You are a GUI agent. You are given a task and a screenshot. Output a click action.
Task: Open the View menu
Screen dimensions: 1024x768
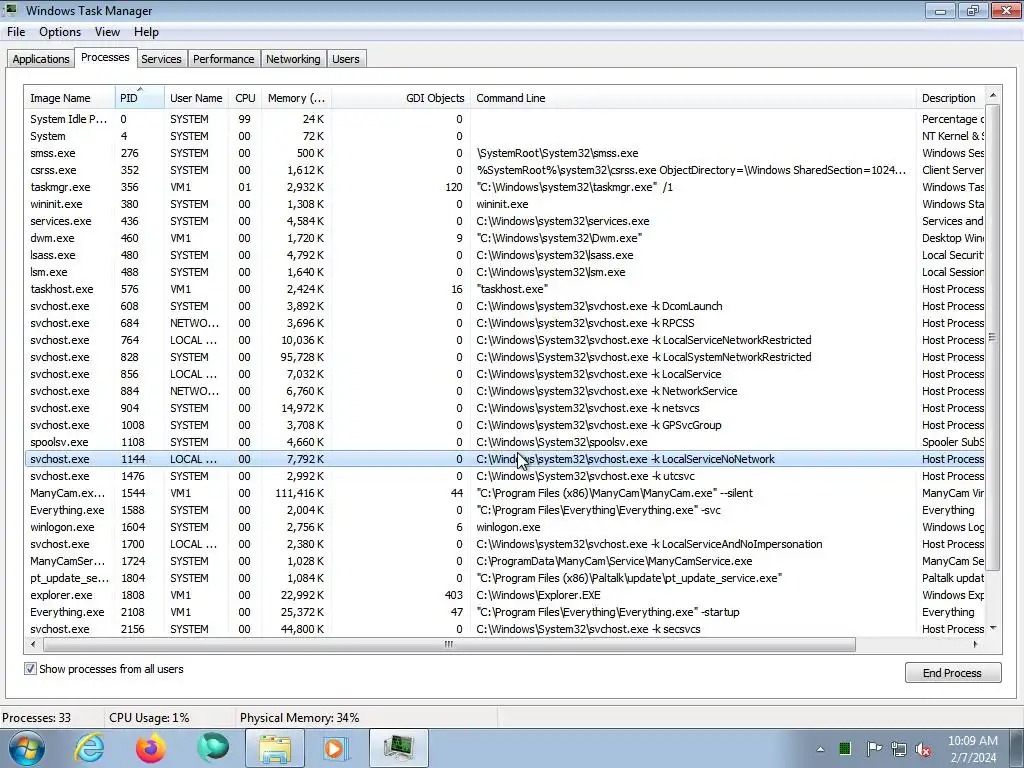point(107,32)
